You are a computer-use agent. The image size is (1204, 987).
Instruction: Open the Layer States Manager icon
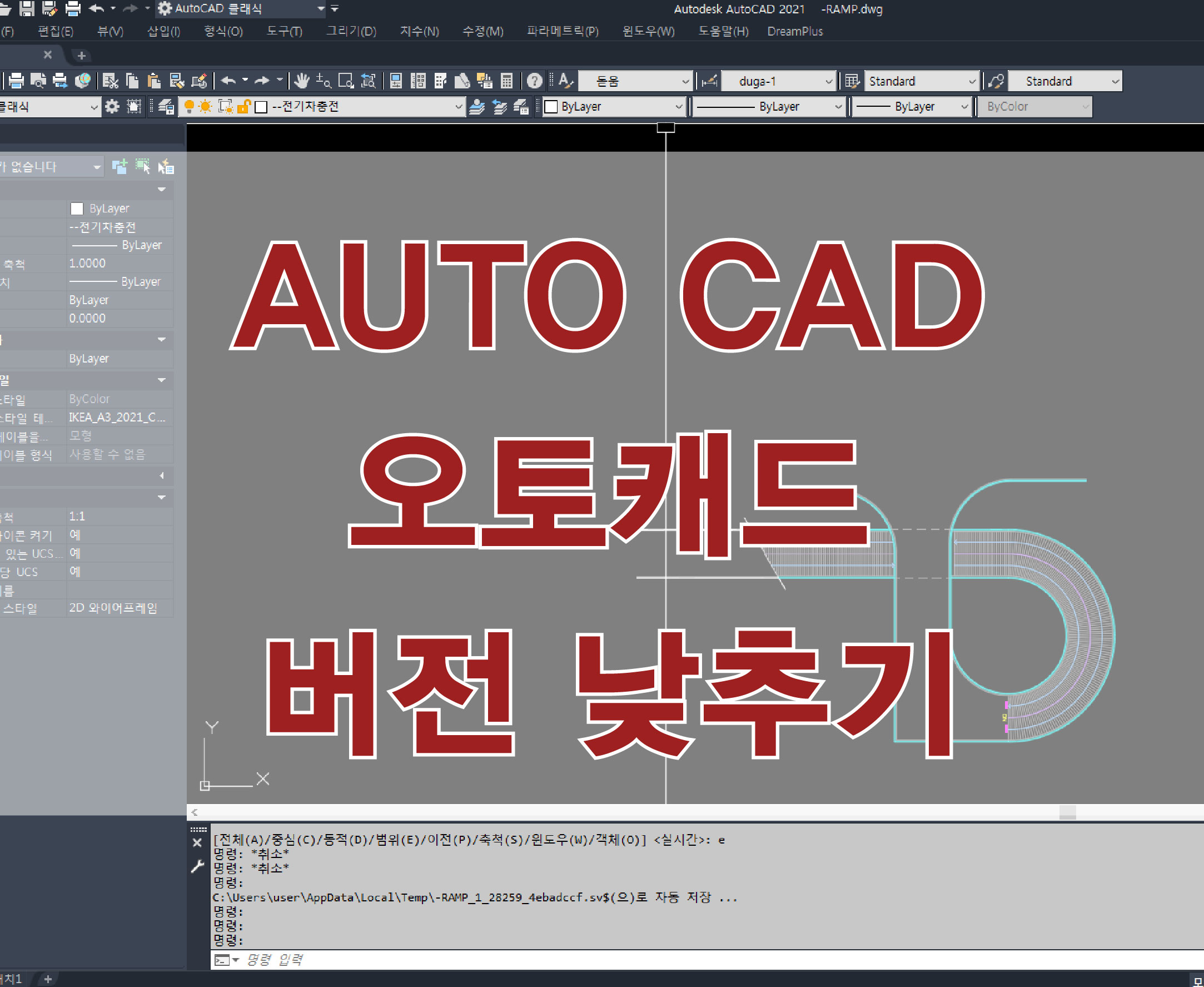[x=521, y=106]
